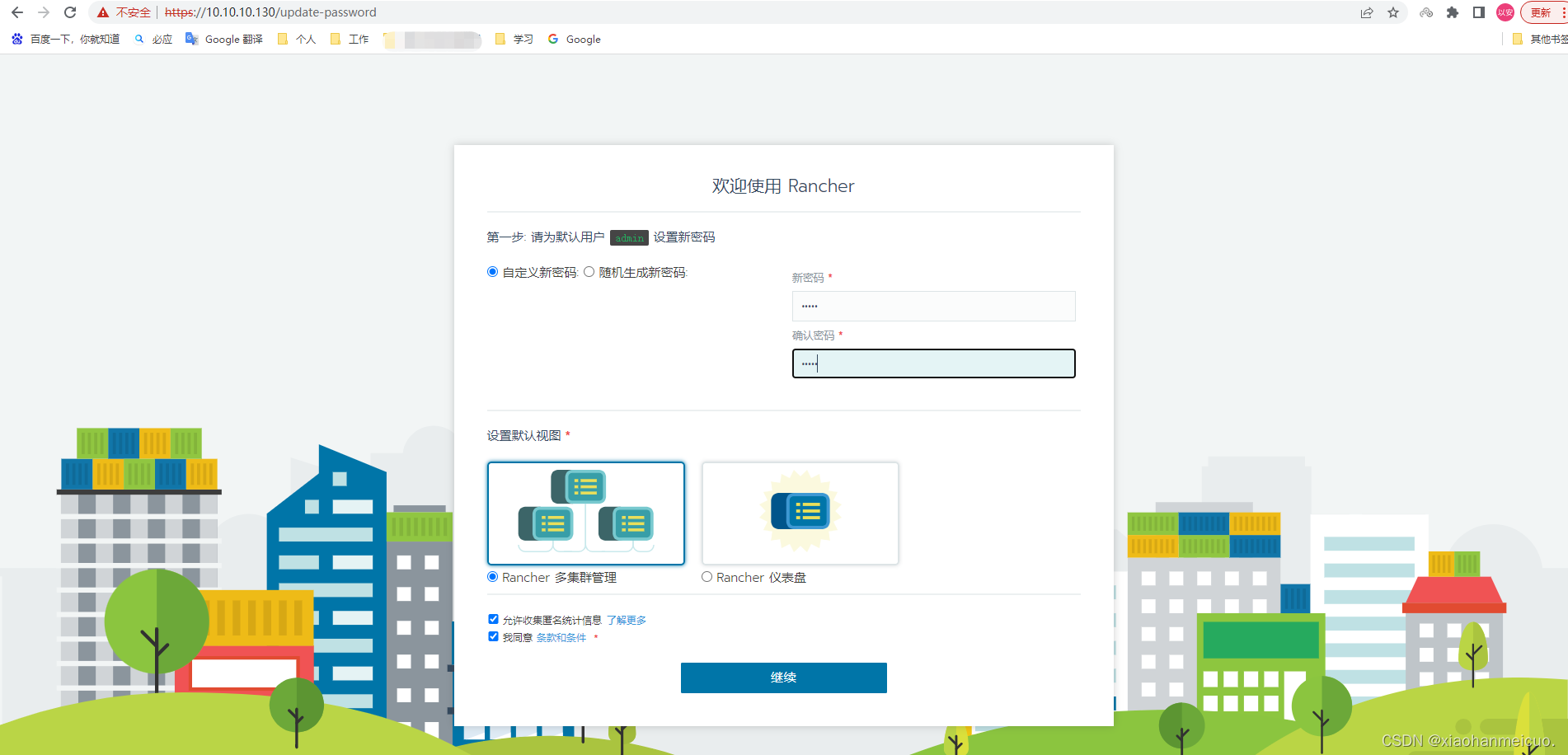The height and width of the screenshot is (755, 1568).
Task: Click the browser forward arrow
Action: point(44,12)
